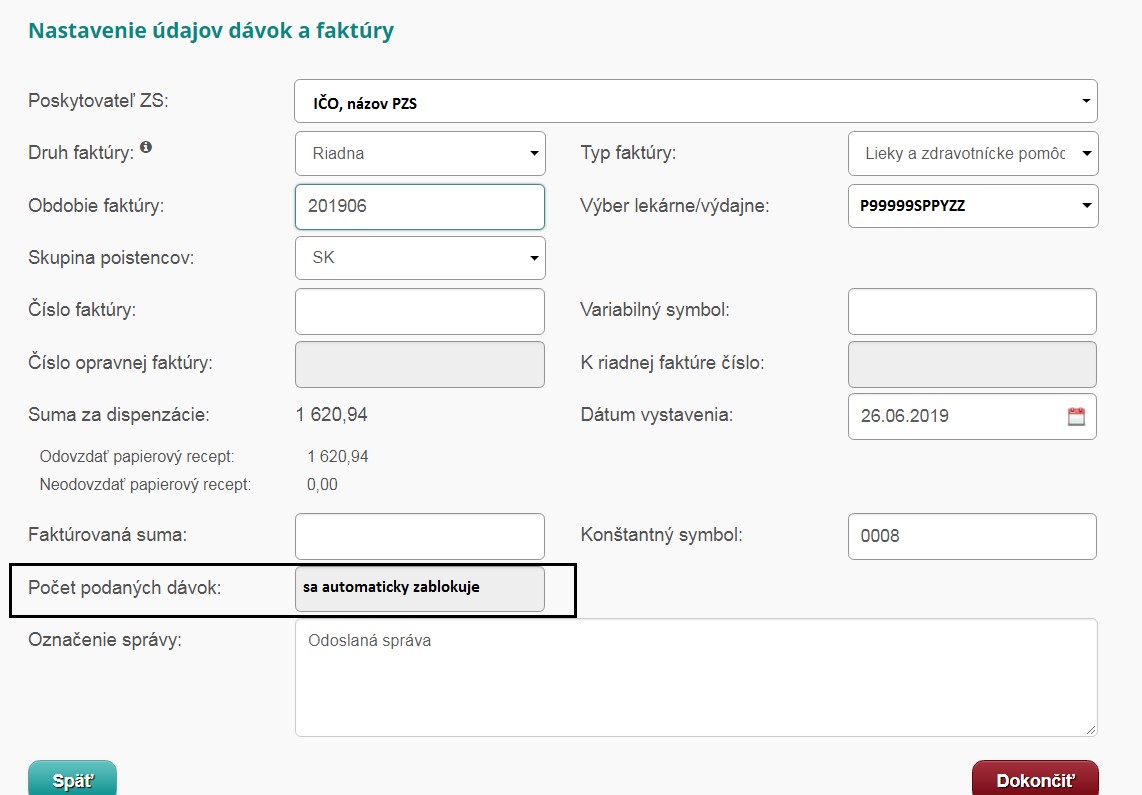The image size is (1142, 795).
Task: Click the disabled Číslo opravnej faktúry field
Action: pyautogui.click(x=420, y=364)
